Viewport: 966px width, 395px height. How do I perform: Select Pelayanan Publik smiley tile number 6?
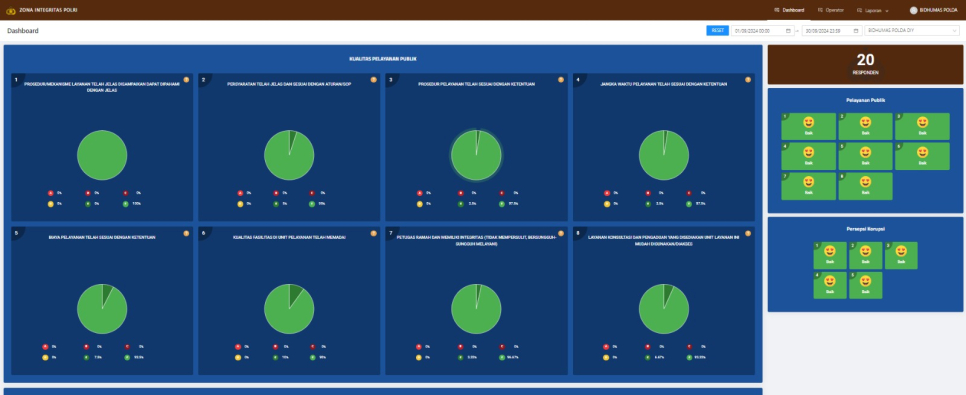click(922, 157)
